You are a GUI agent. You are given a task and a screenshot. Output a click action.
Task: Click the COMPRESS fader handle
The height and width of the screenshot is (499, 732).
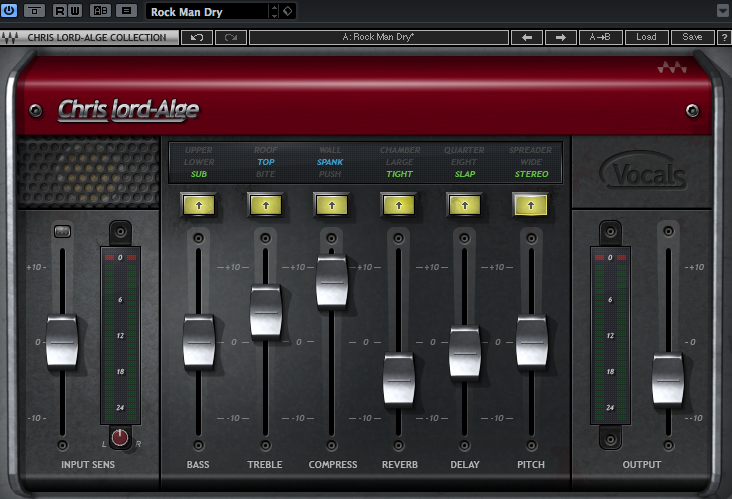(x=332, y=282)
